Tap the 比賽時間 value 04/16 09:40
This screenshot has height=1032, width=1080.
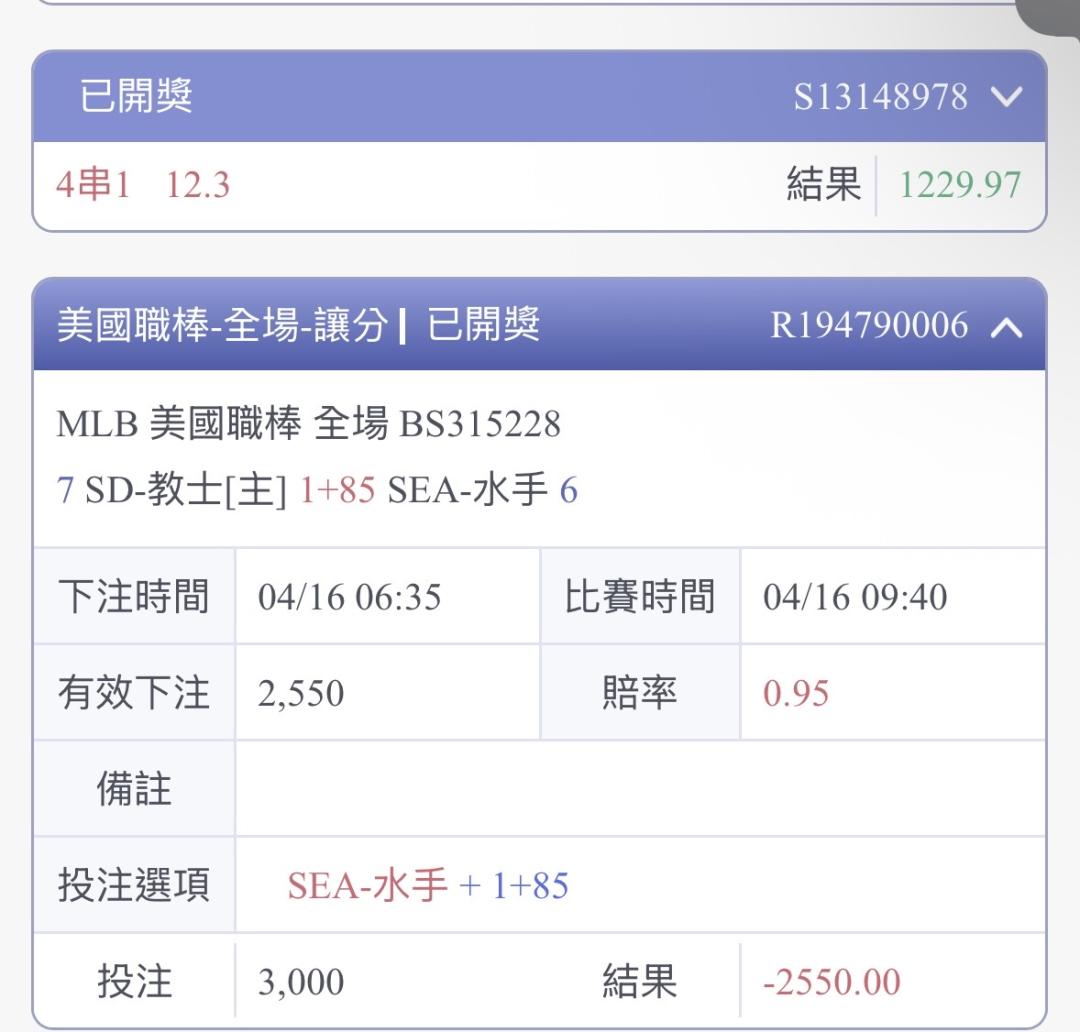(x=855, y=597)
